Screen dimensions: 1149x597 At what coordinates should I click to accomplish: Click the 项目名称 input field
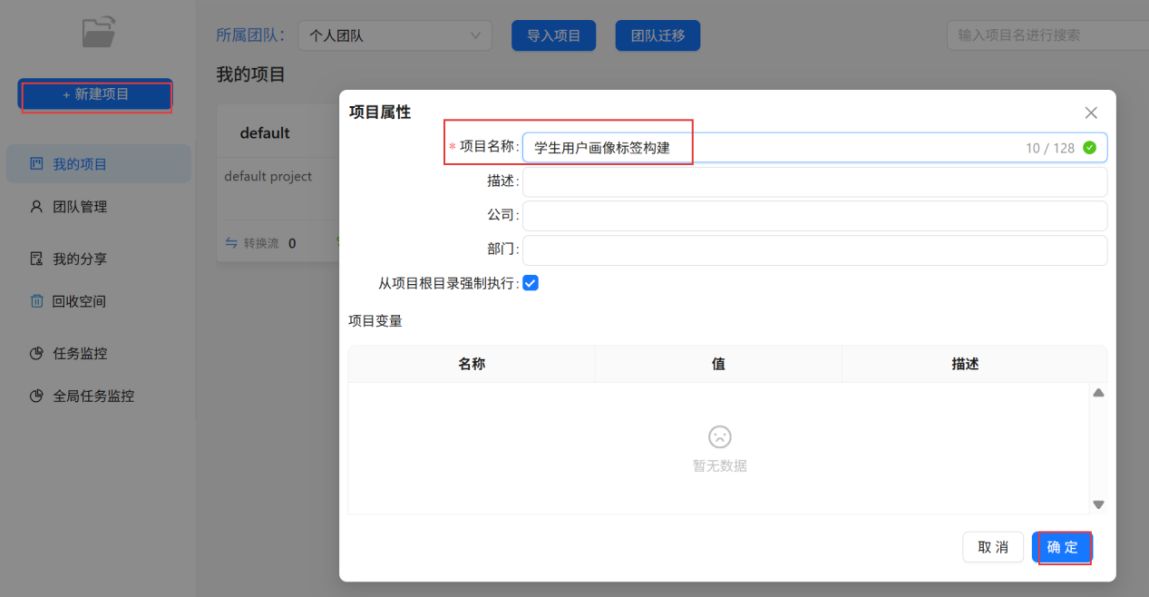tap(814, 148)
